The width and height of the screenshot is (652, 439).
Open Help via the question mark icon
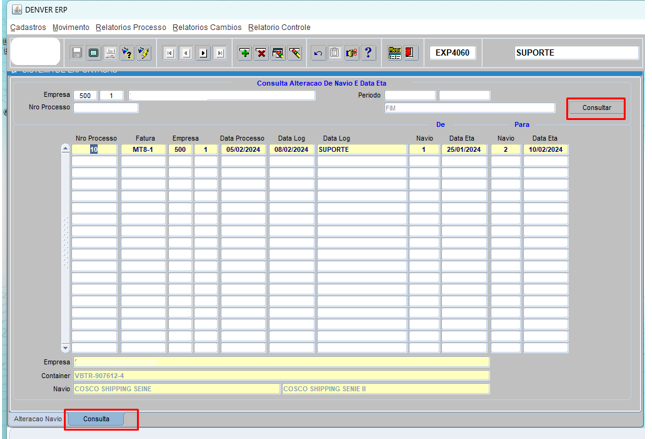click(368, 53)
